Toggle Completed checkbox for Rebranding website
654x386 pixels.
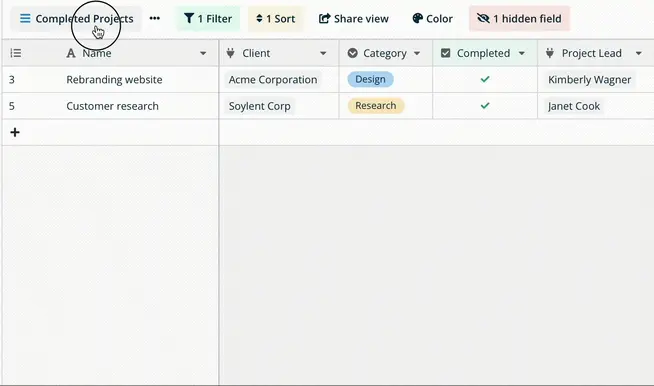pos(485,79)
